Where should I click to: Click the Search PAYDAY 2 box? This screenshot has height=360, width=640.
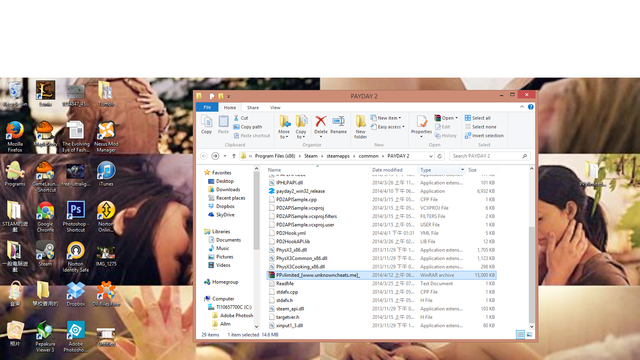coord(489,156)
